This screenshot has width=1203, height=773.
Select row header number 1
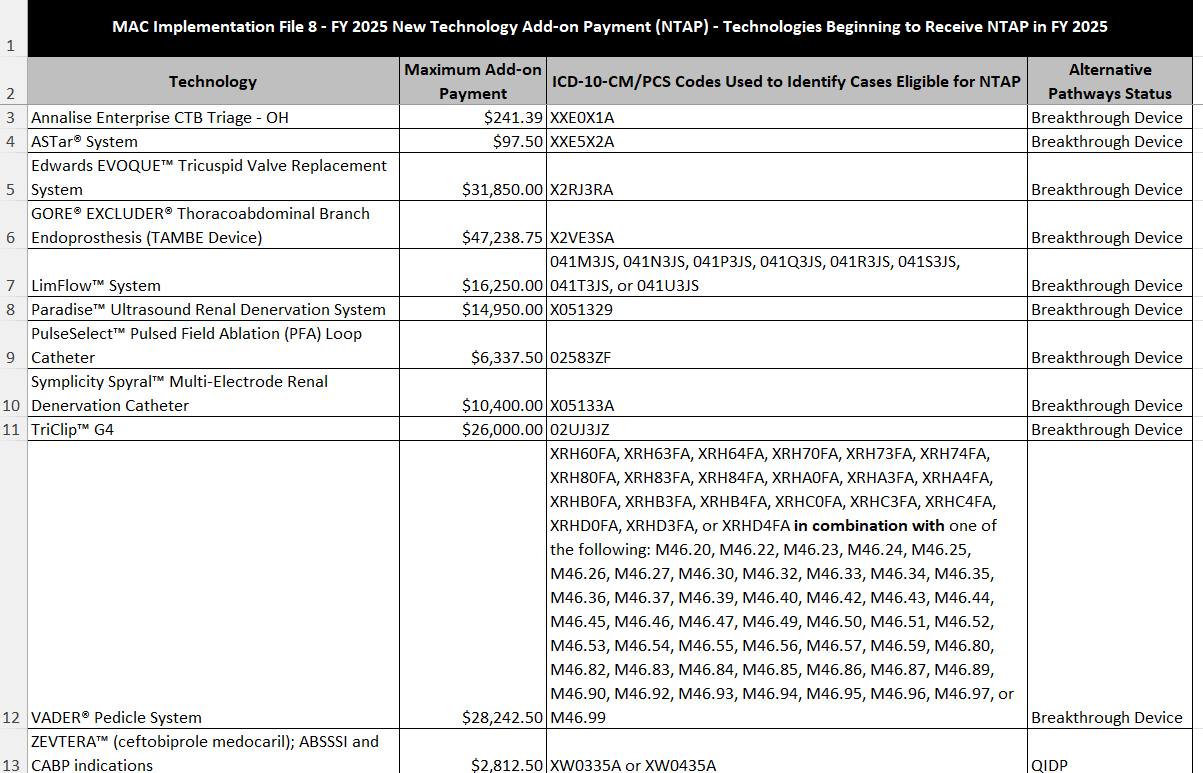click(13, 28)
